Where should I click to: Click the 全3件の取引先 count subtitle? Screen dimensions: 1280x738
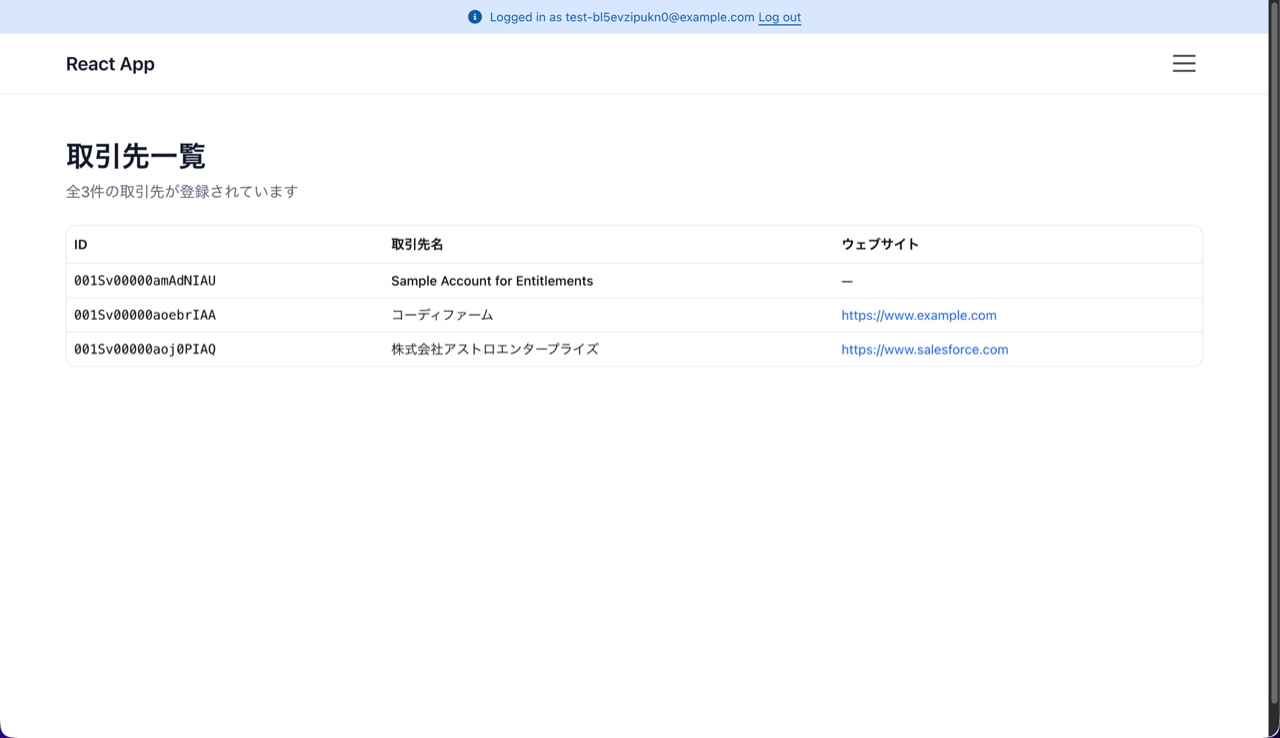[182, 191]
